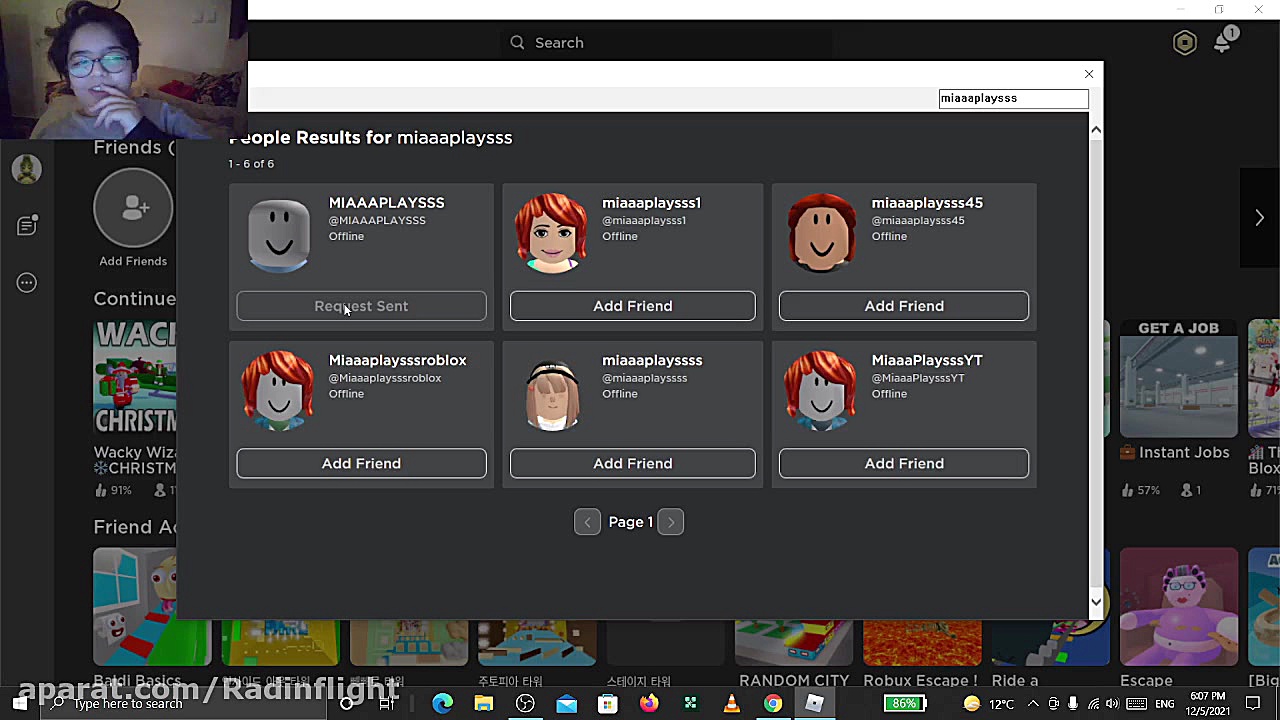Open Microsoft Edge from the taskbar

point(442,704)
